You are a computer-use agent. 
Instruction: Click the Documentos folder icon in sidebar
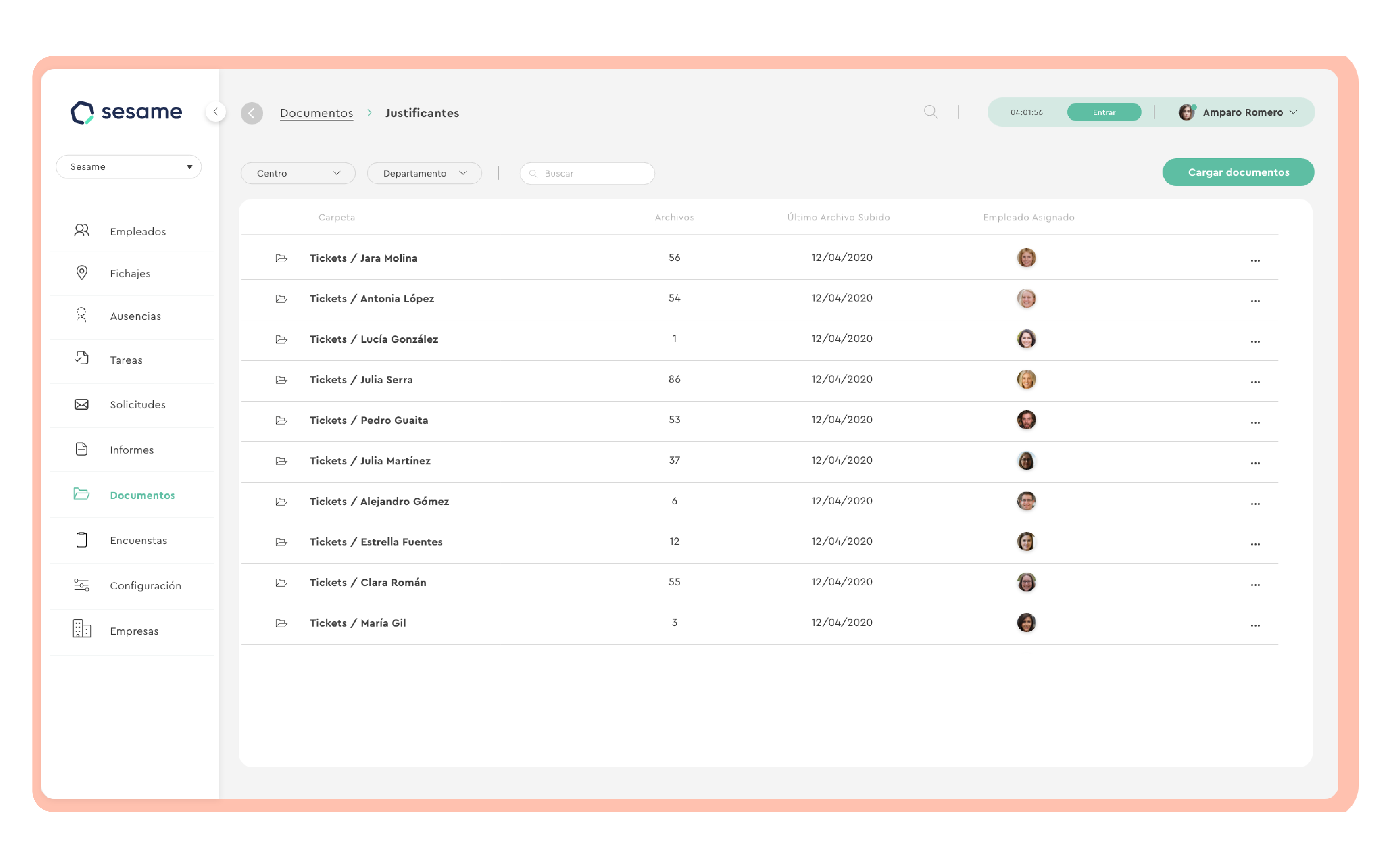81,494
